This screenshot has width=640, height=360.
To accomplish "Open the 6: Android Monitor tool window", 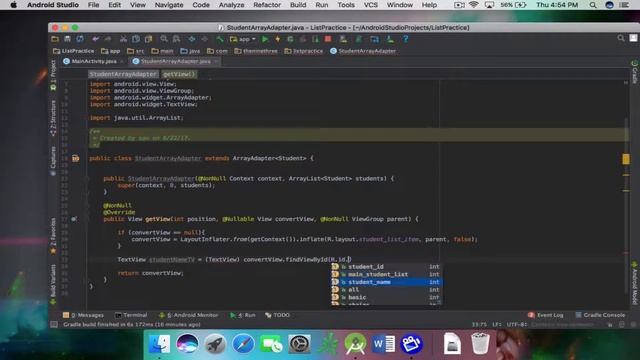I will 189,315.
